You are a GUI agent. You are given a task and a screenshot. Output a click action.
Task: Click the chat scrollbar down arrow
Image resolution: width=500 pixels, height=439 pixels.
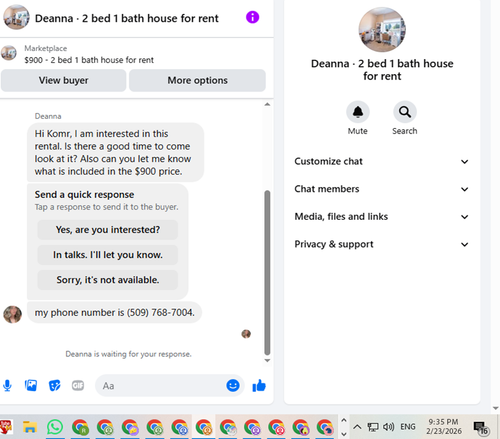click(267, 360)
